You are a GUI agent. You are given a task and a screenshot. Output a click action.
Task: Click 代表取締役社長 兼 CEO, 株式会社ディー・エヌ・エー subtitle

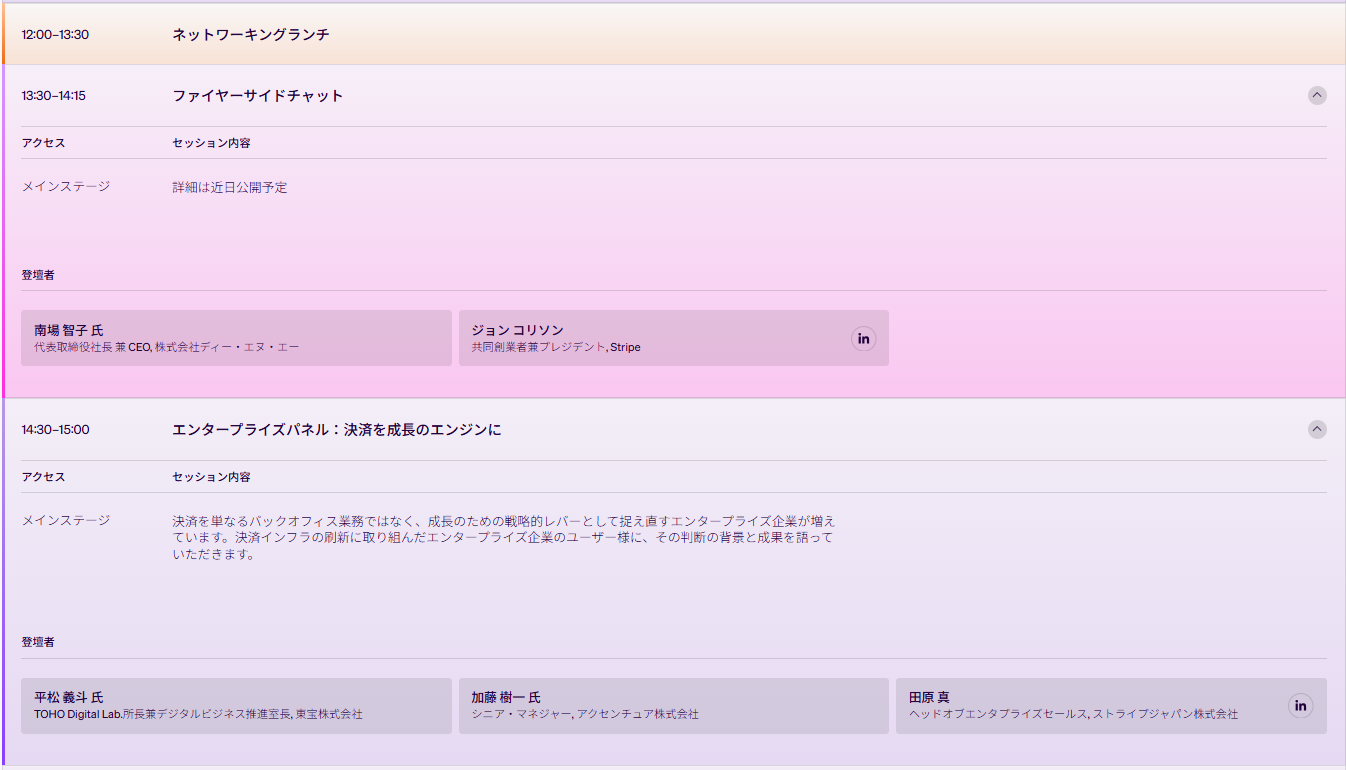(166, 347)
